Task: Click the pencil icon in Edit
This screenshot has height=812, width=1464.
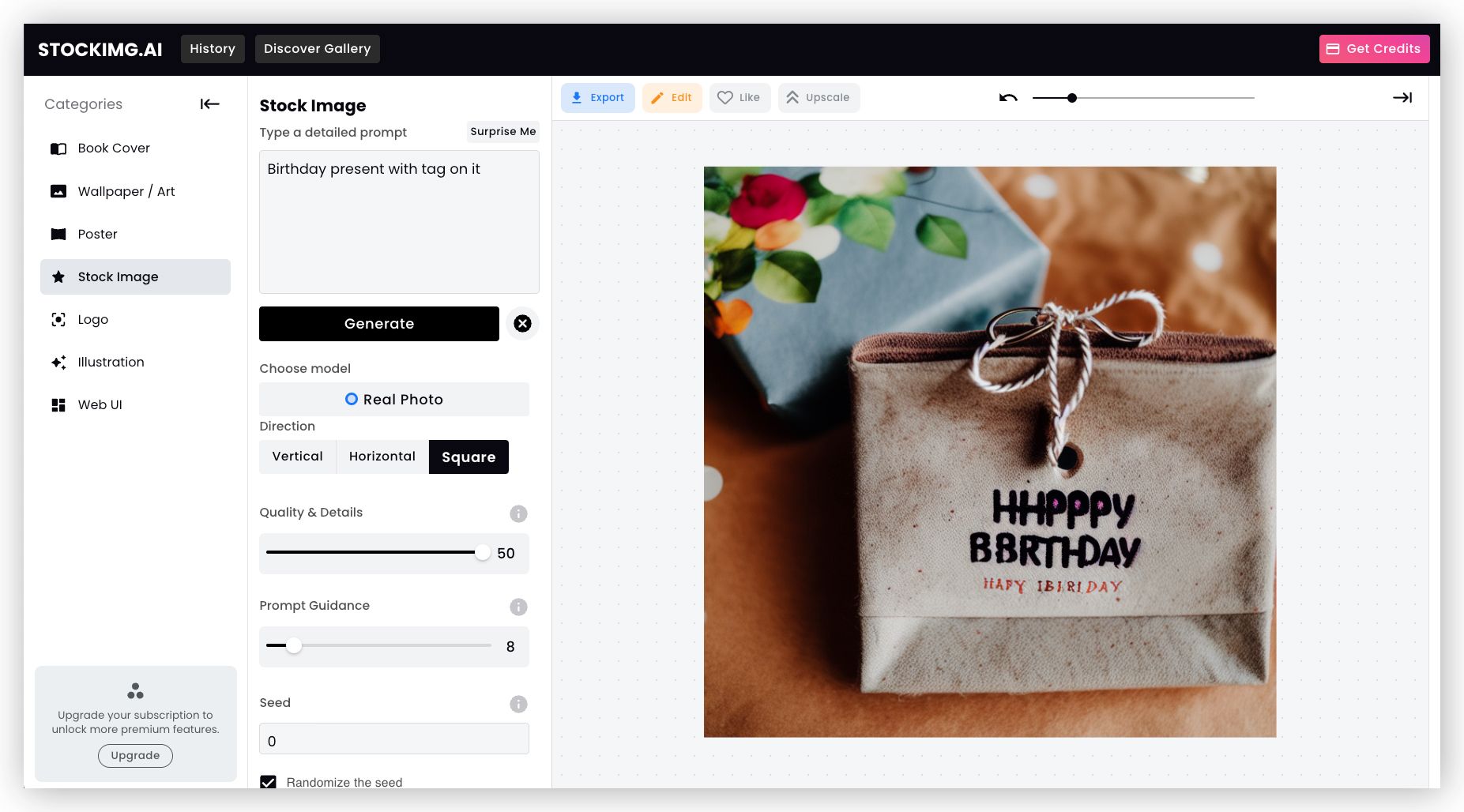Action: pos(657,98)
